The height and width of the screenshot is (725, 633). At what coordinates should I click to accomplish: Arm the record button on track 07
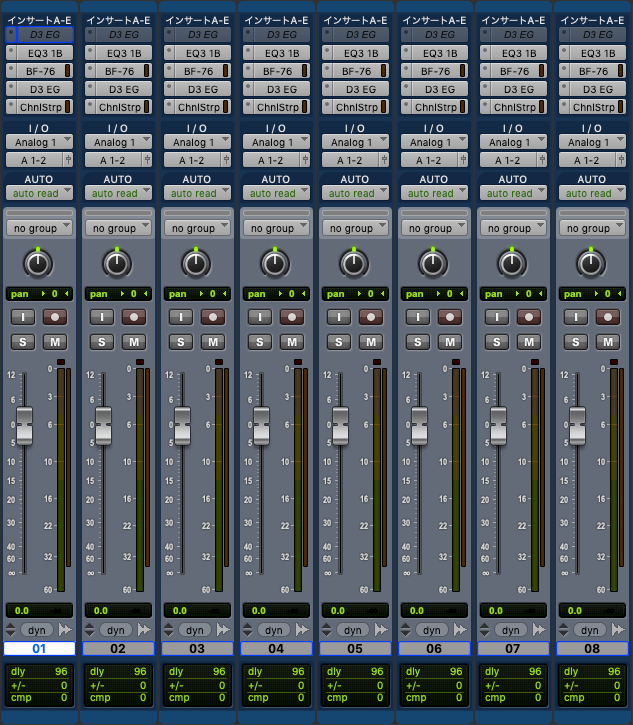pos(528,316)
